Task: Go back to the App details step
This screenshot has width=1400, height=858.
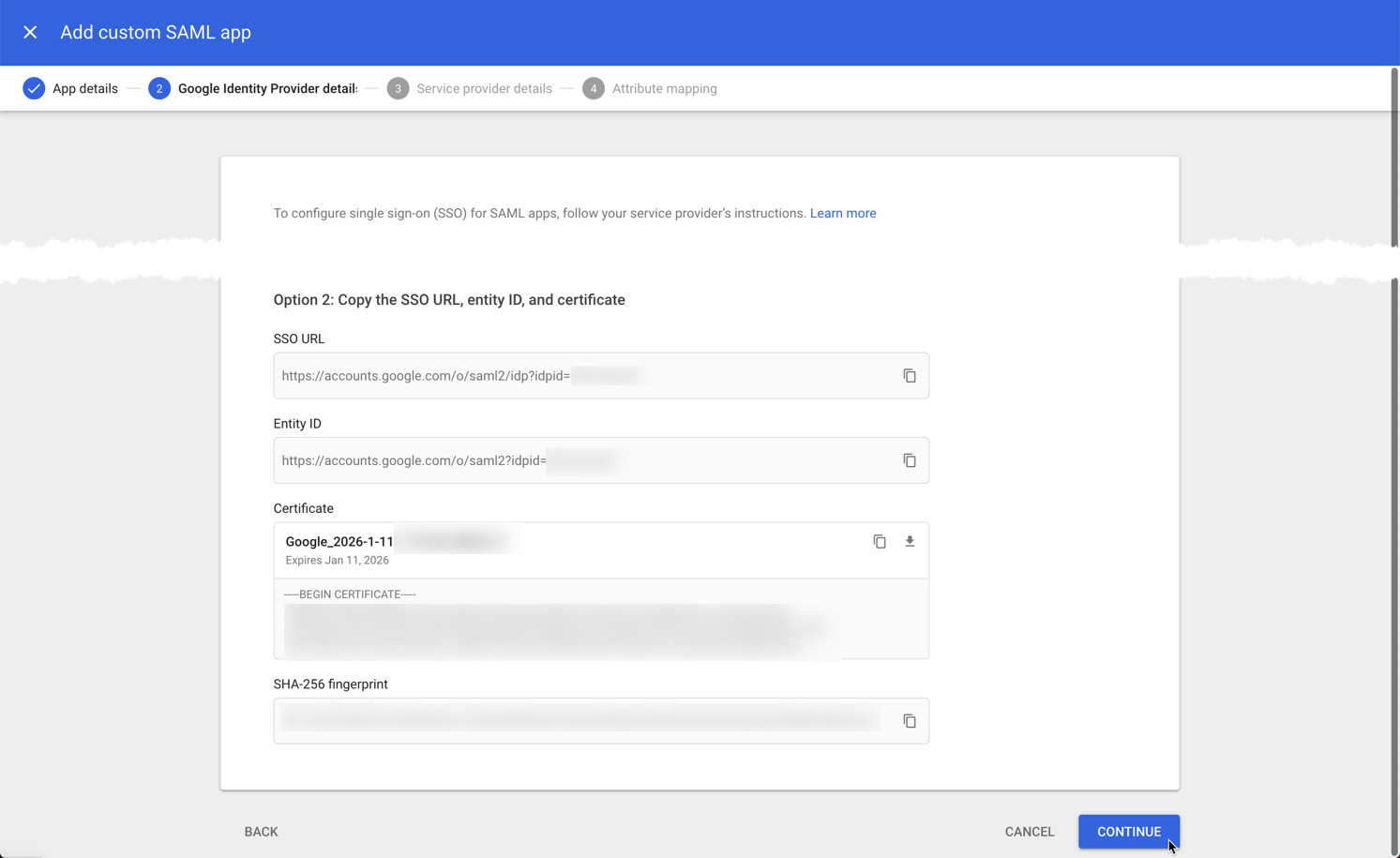Action: tap(261, 832)
